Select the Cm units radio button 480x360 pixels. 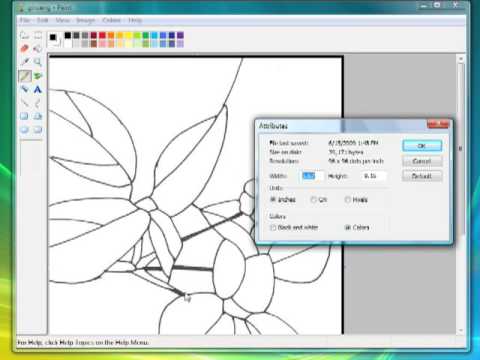click(x=313, y=200)
